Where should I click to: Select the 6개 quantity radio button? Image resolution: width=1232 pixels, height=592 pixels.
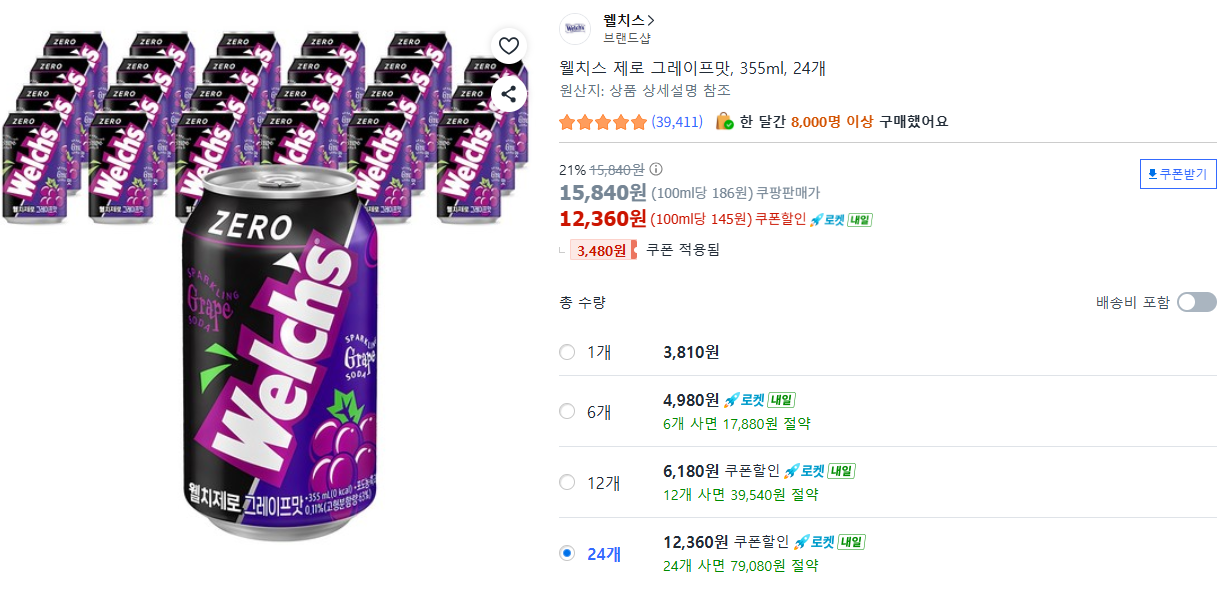(567, 411)
